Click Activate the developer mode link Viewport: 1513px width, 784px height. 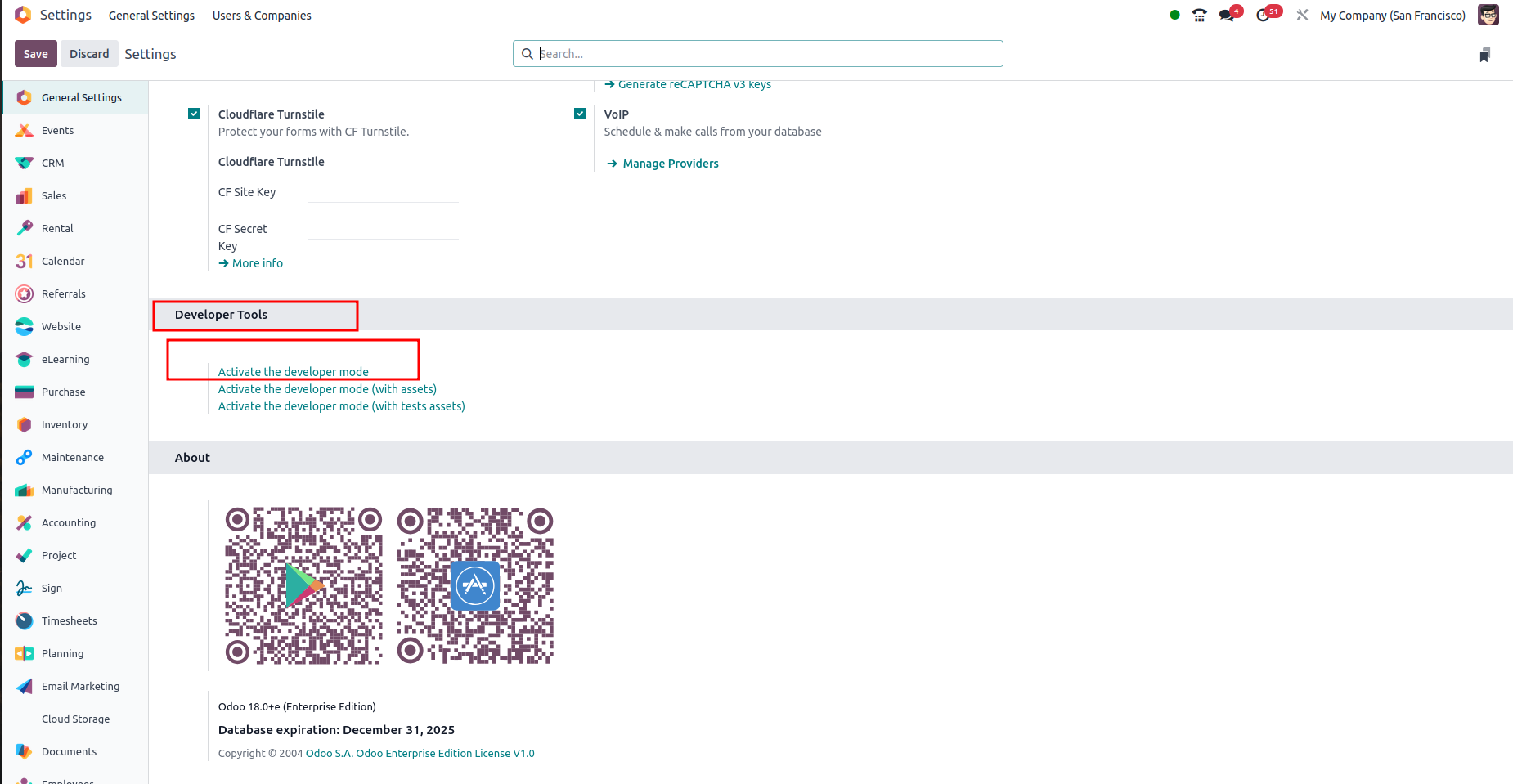tap(293, 372)
